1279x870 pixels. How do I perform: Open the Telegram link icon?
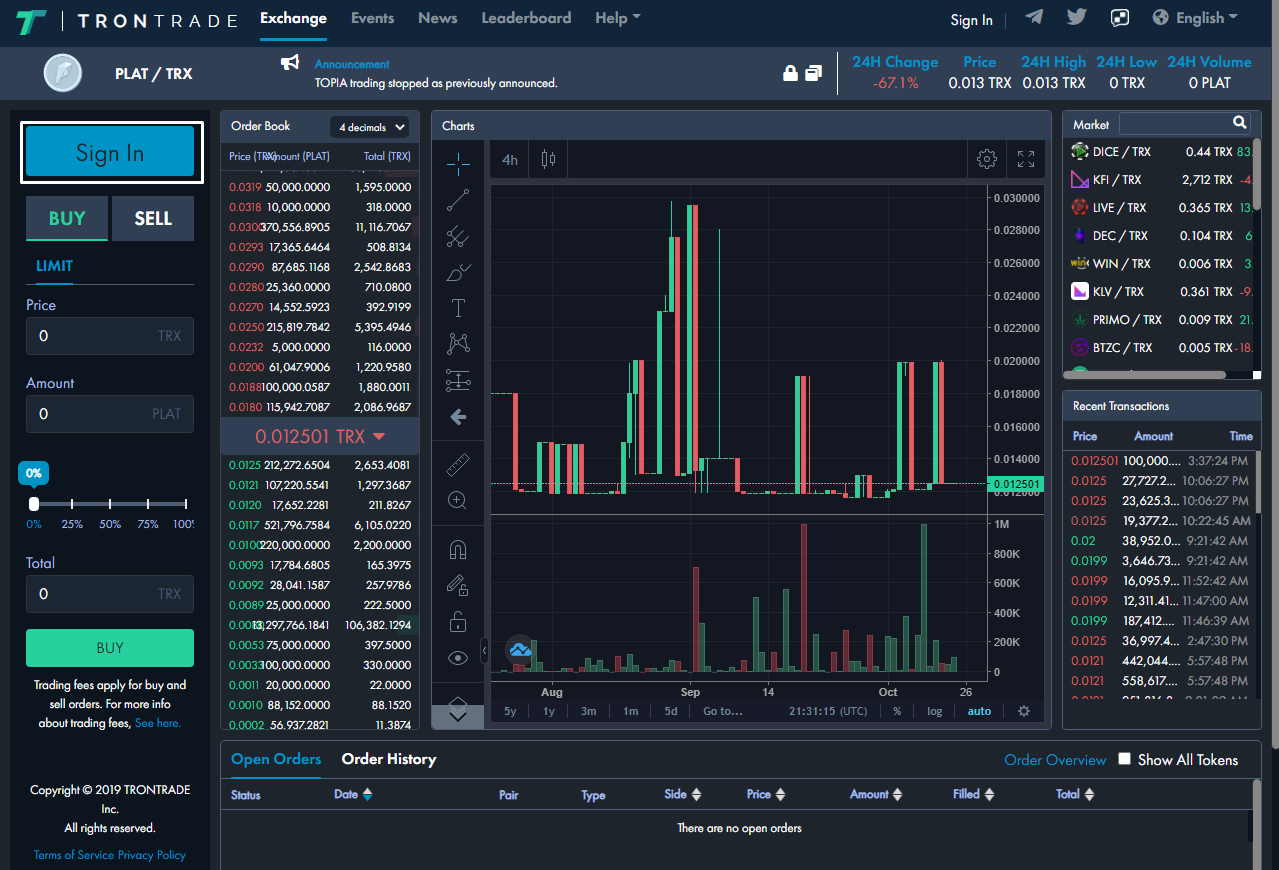1035,17
